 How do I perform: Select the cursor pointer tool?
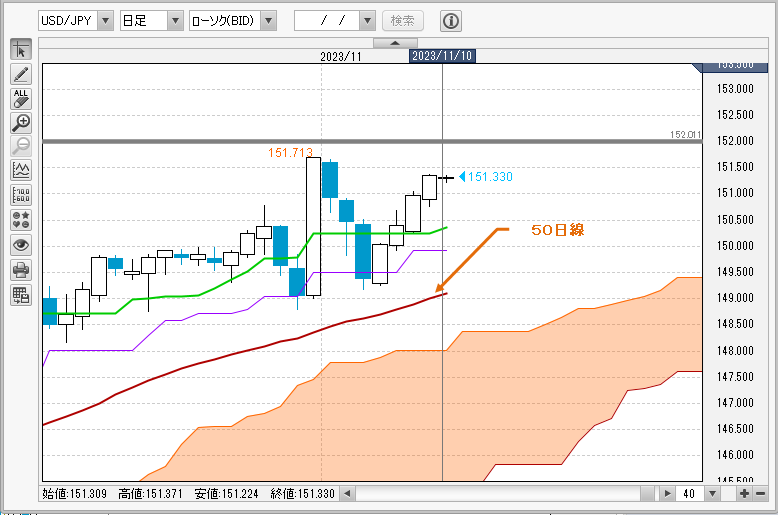[x=21, y=50]
